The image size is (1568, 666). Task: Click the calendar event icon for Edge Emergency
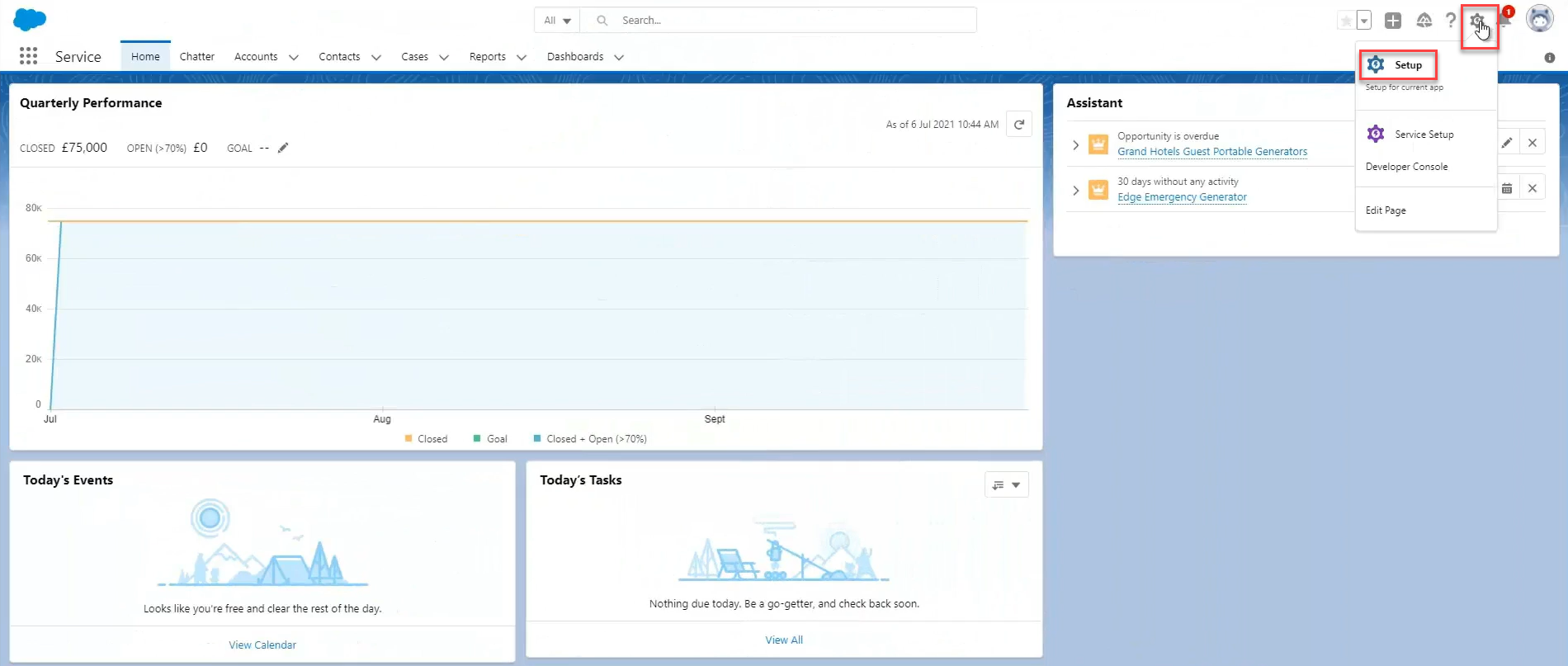[x=1507, y=188]
